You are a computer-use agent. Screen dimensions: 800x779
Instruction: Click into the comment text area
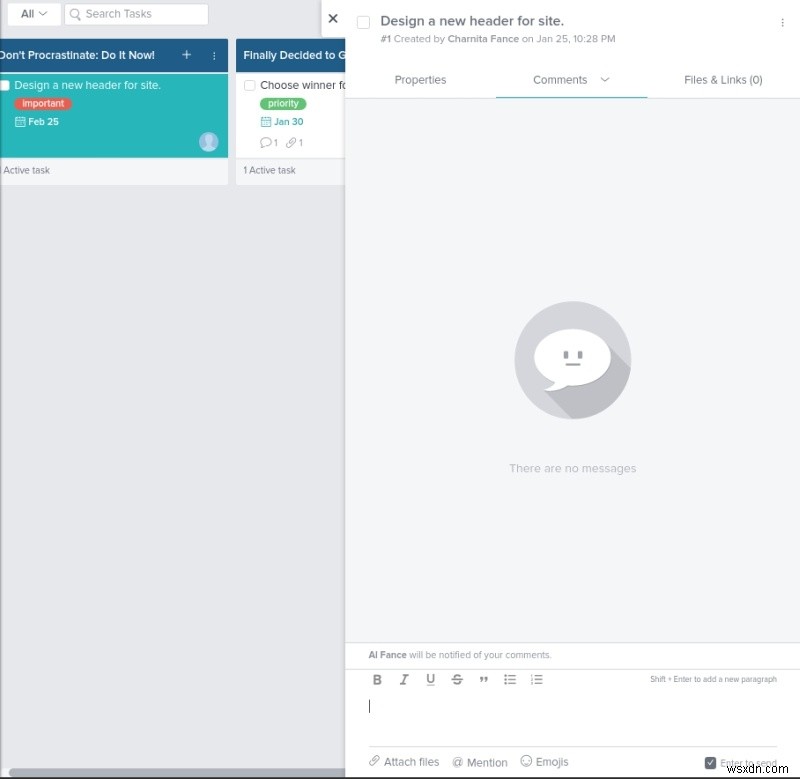572,717
